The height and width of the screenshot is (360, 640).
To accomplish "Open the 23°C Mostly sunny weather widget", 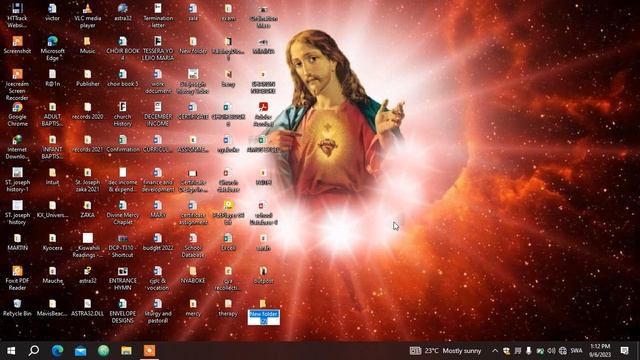I will pos(445,351).
